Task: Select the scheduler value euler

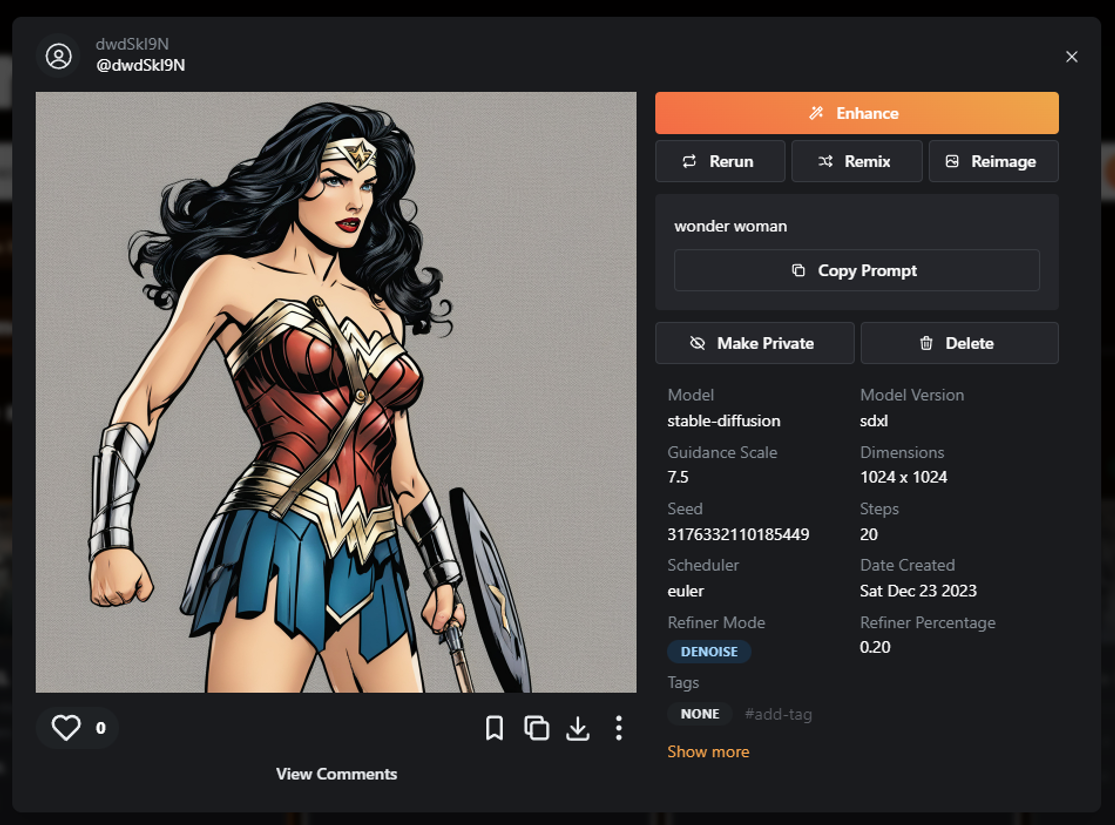Action: [x=685, y=591]
